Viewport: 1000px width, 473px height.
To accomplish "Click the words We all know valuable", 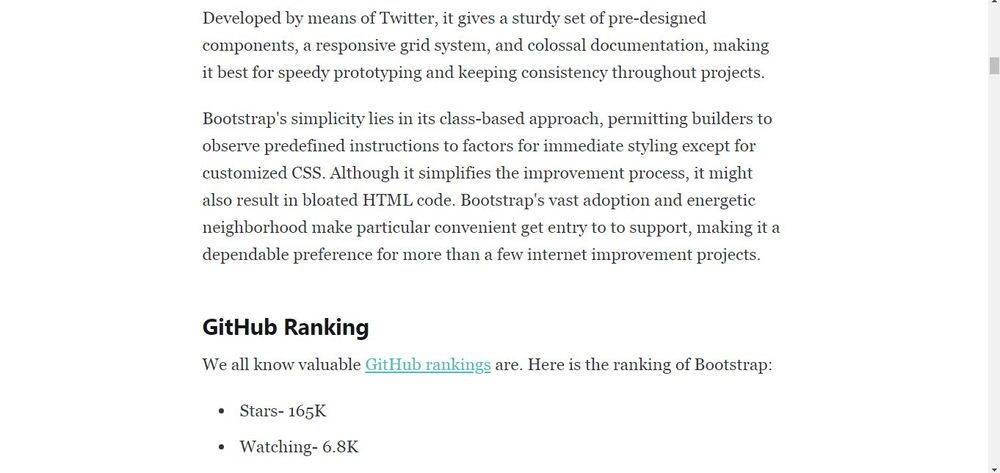I will pyautogui.click(x=281, y=365).
